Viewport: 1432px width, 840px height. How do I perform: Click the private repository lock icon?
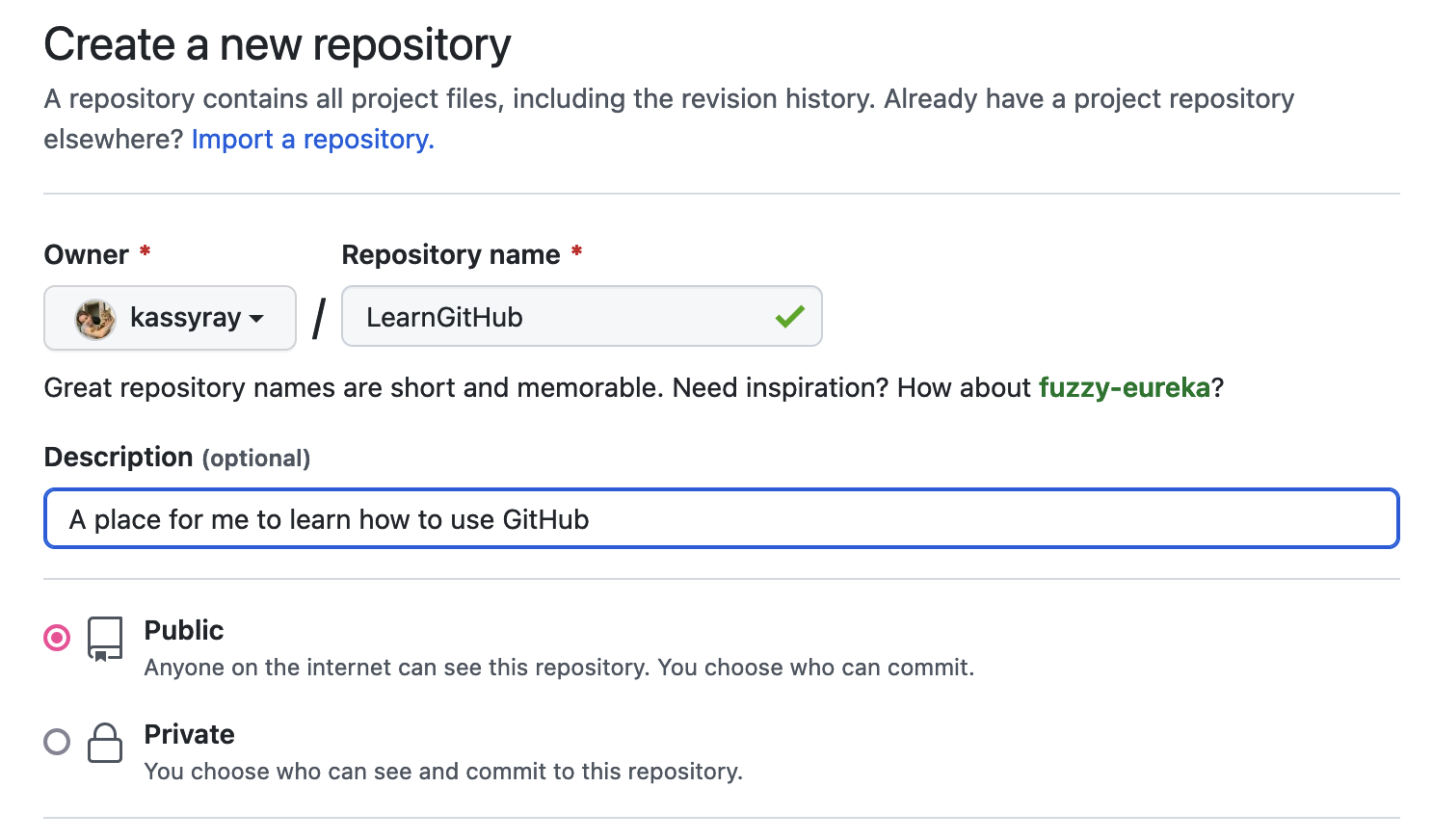(x=105, y=743)
